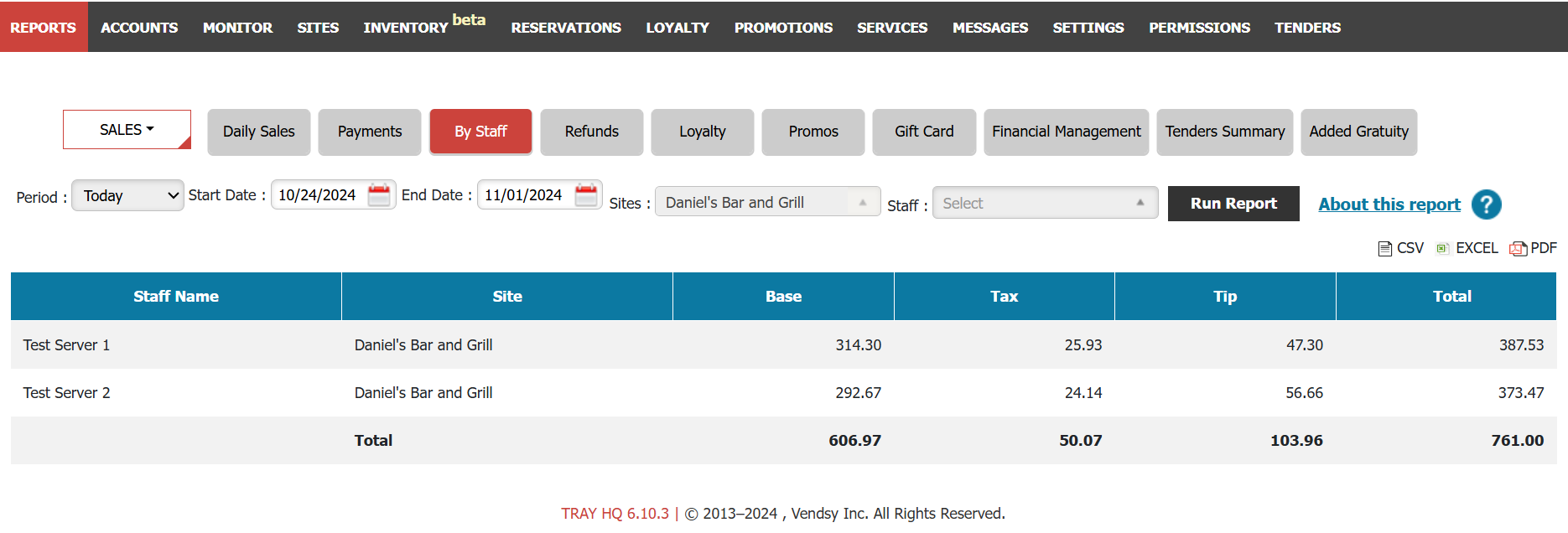1568x533 pixels.
Task: Sort by the Staff Name column header
Action: [176, 296]
